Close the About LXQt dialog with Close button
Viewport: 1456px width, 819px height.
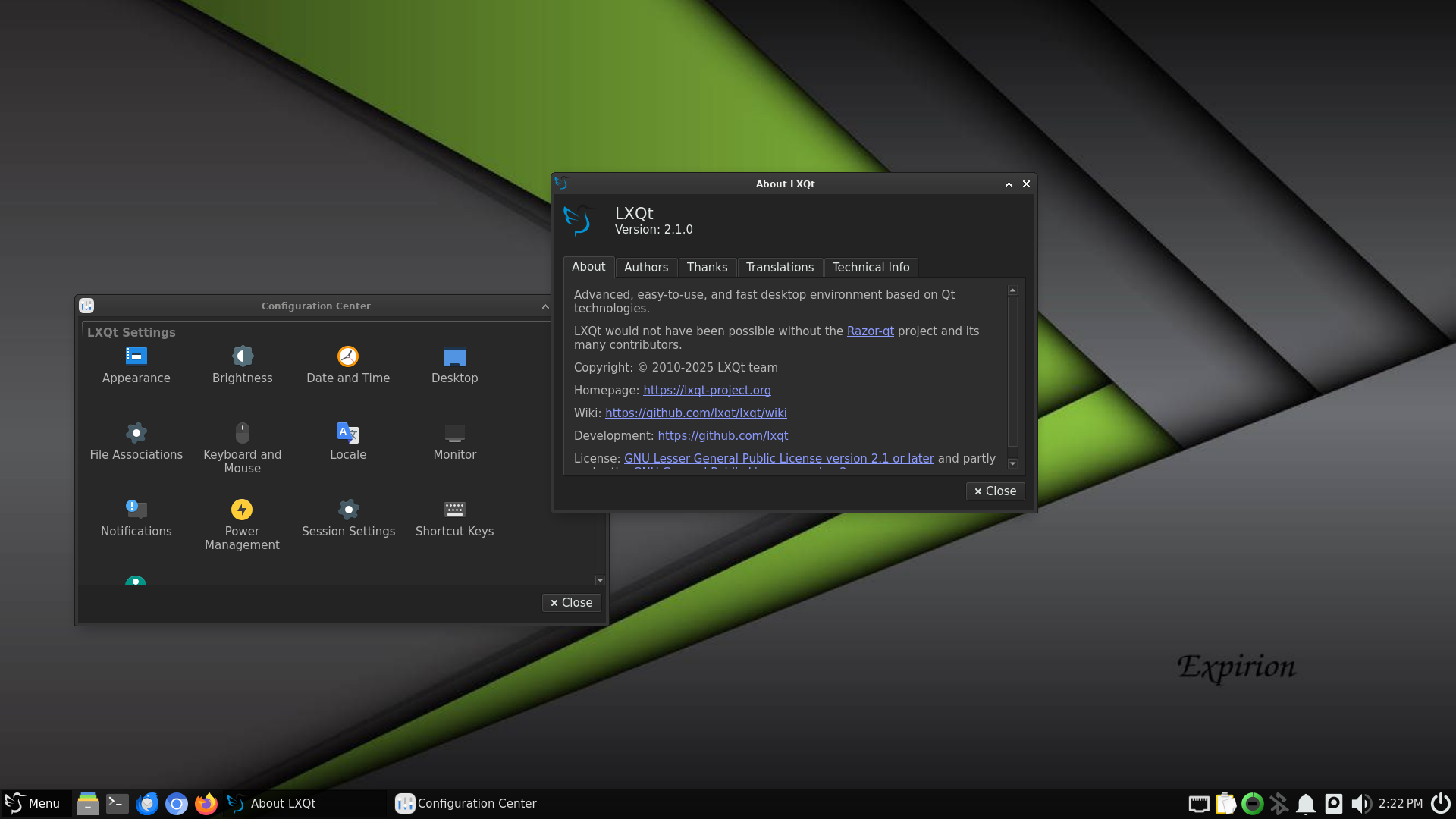[995, 491]
